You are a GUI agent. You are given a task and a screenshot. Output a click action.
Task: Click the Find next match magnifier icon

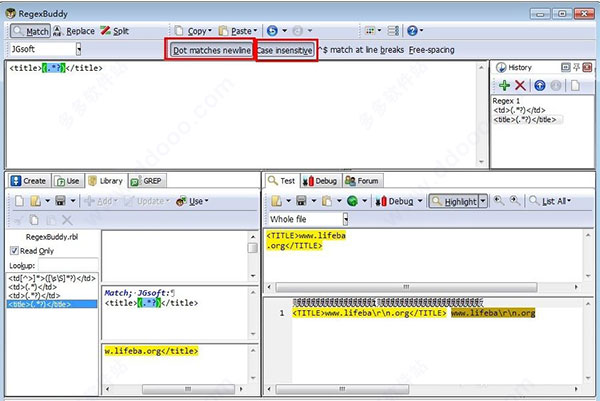pyautogui.click(x=515, y=200)
